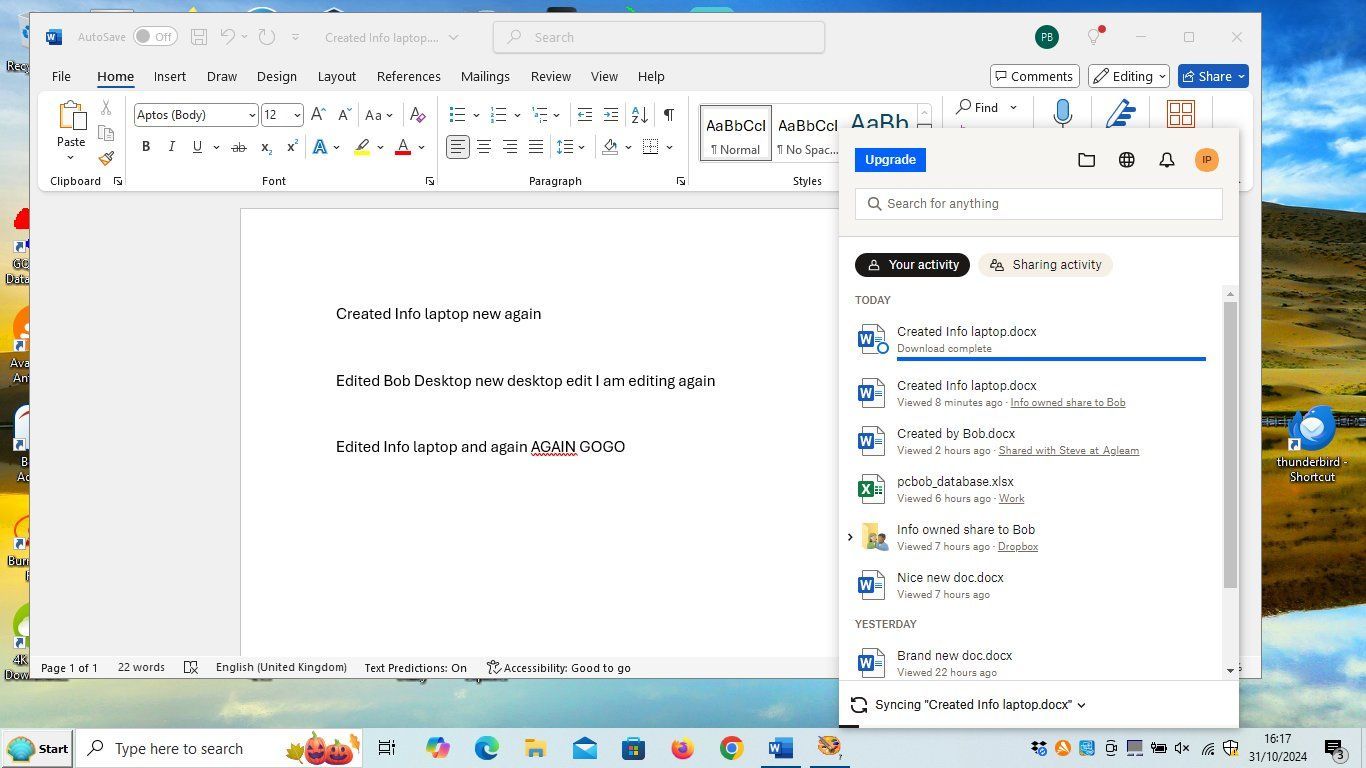1366x768 pixels.
Task: Click the Format Painter brush icon
Action: (106, 158)
